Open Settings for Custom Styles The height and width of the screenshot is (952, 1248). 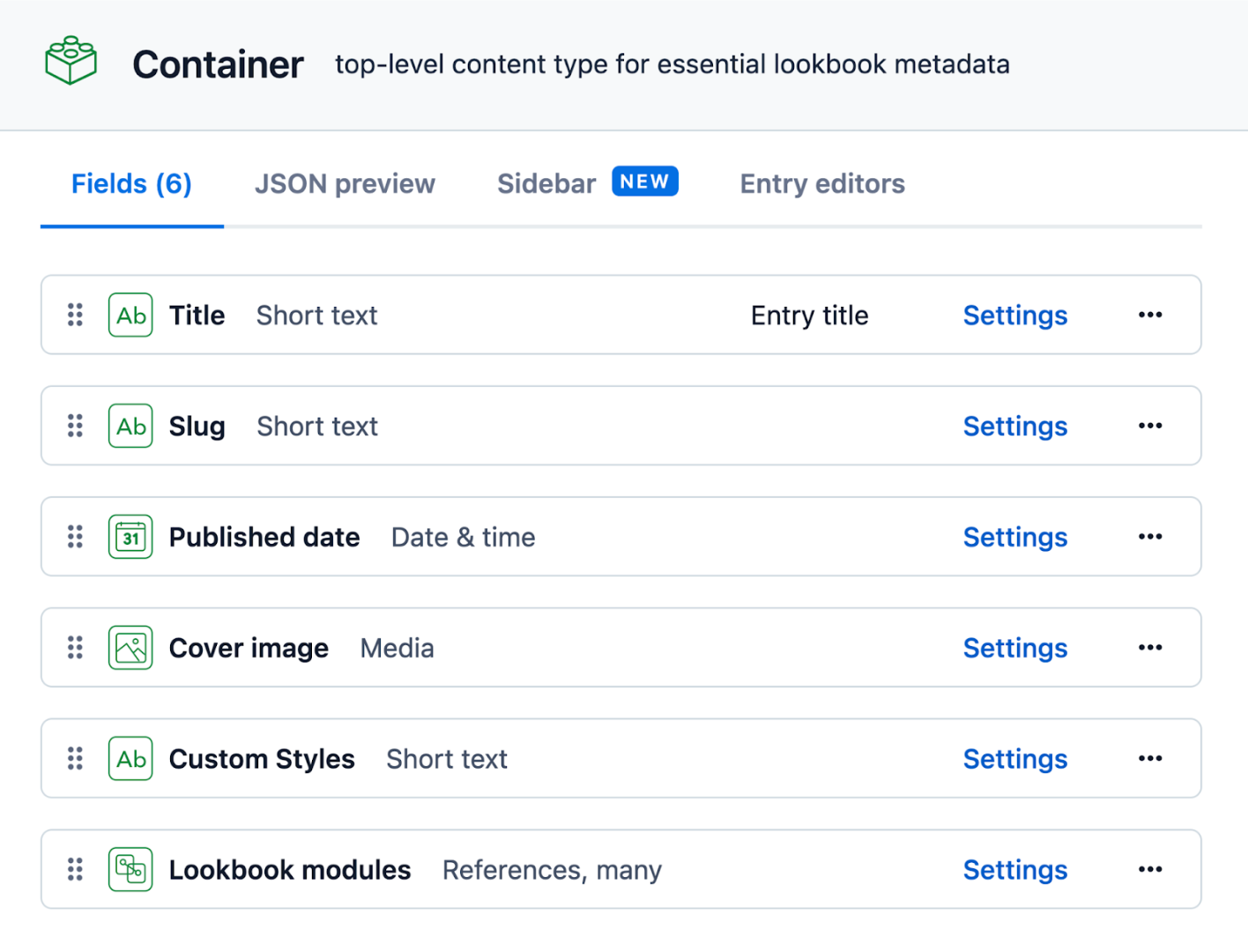click(x=1014, y=758)
